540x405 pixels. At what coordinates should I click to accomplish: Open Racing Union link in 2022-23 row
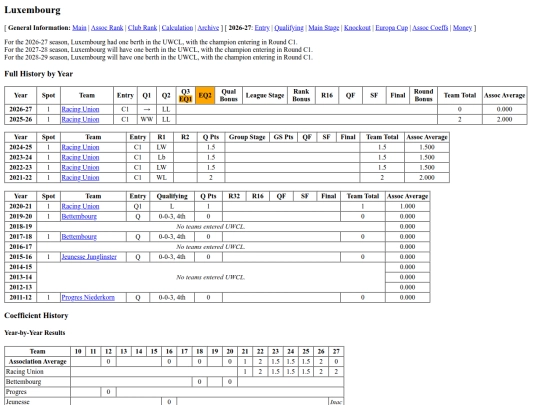point(80,167)
